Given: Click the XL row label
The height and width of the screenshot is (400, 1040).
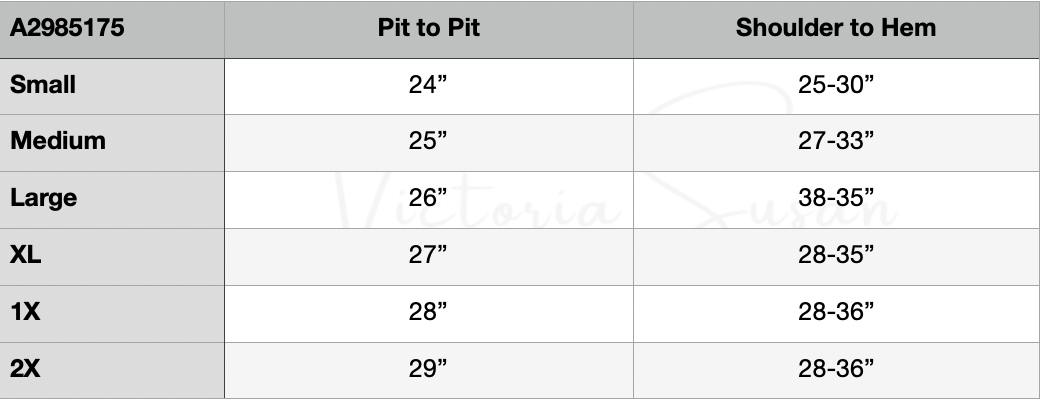Looking at the screenshot, I should click(x=26, y=255).
